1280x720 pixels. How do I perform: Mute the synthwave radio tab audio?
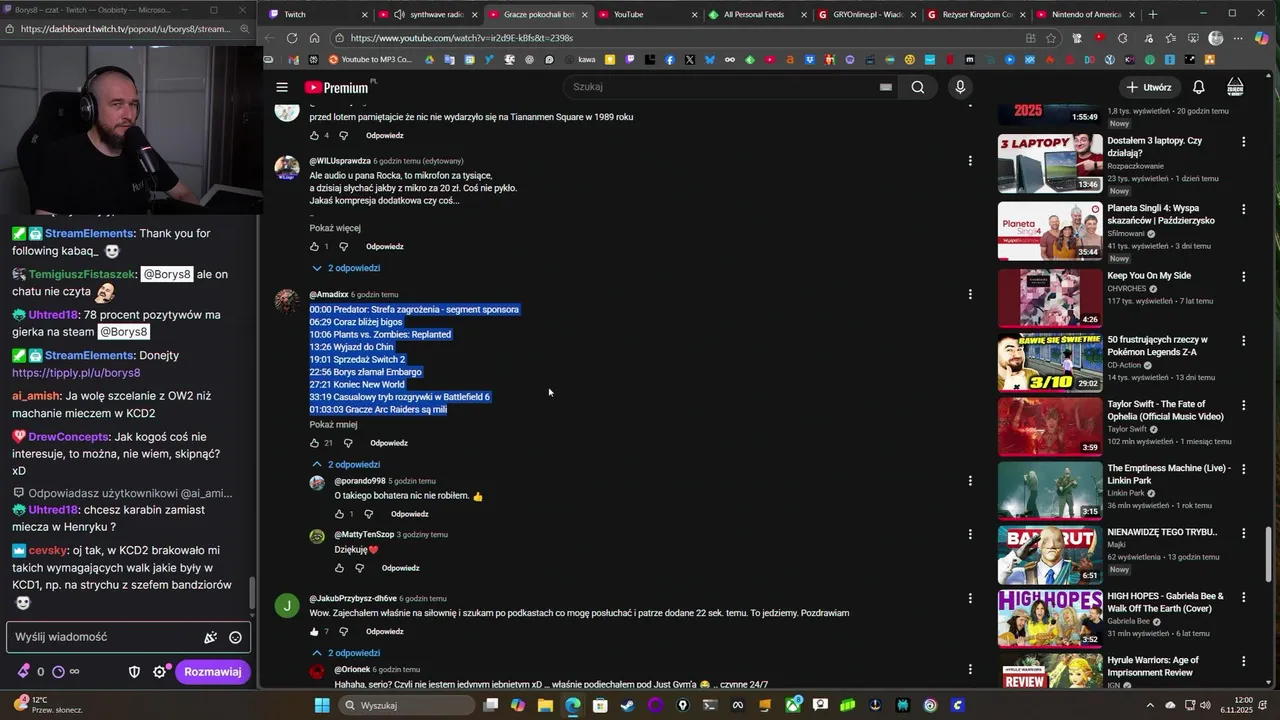pos(400,14)
